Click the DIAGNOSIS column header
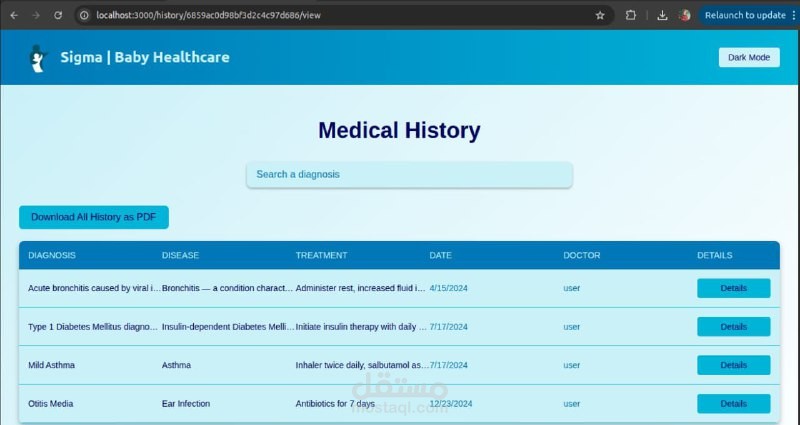This screenshot has width=800, height=425. click(52, 255)
